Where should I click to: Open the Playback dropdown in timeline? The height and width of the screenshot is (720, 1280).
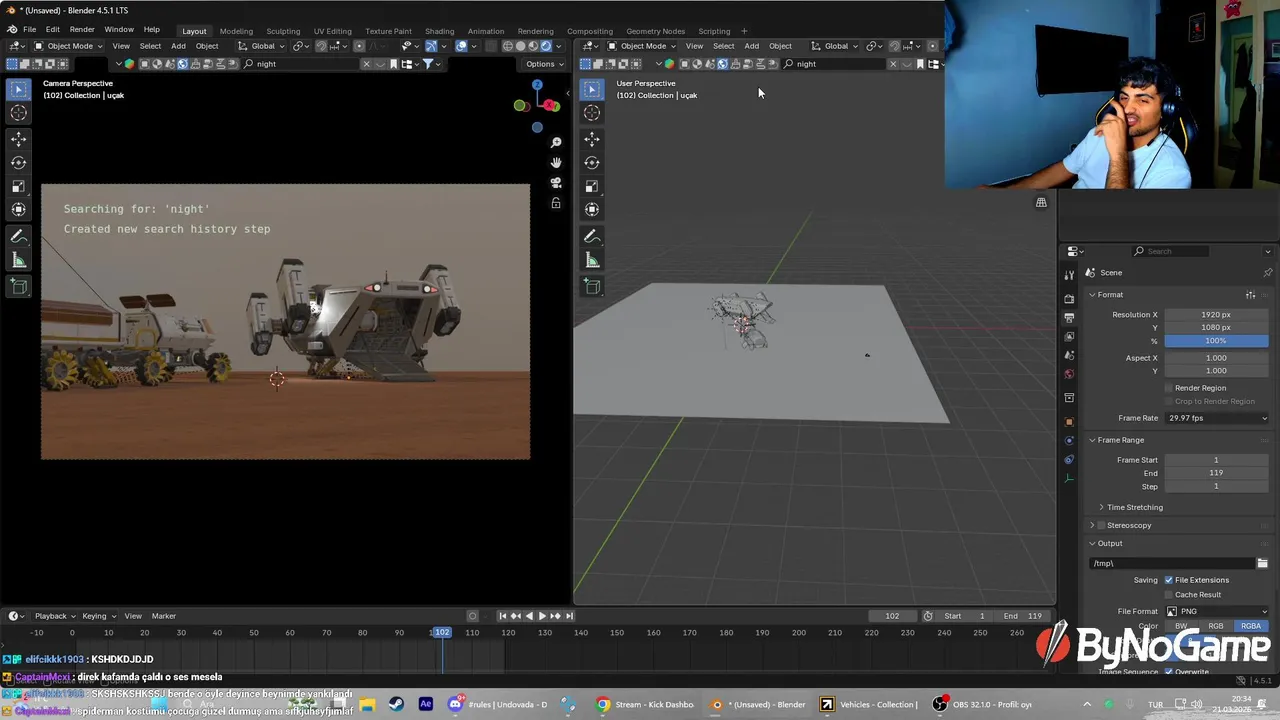[54, 616]
